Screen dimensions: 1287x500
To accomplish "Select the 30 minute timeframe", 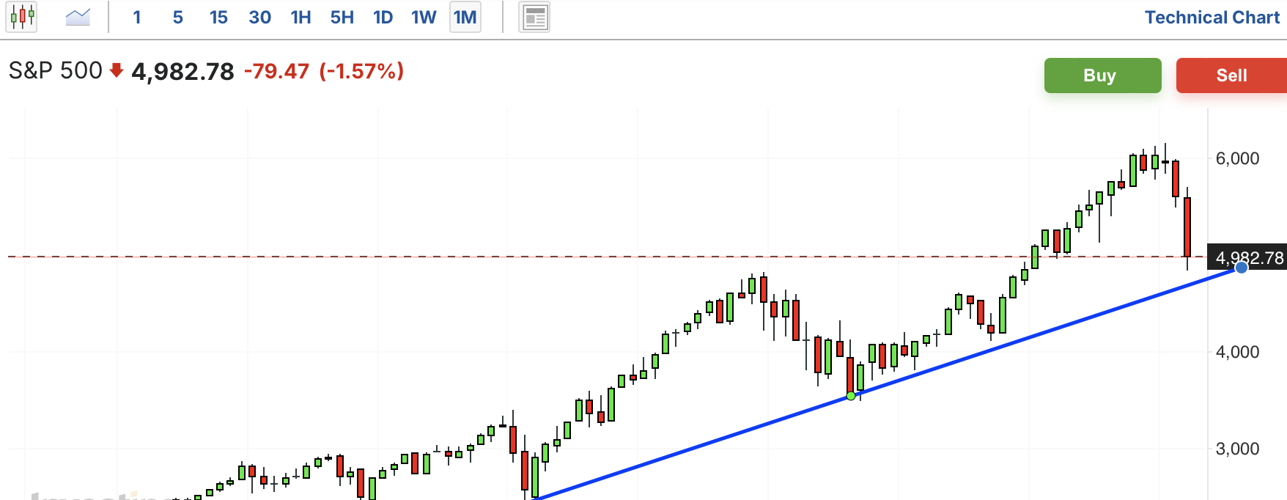I will pyautogui.click(x=260, y=17).
